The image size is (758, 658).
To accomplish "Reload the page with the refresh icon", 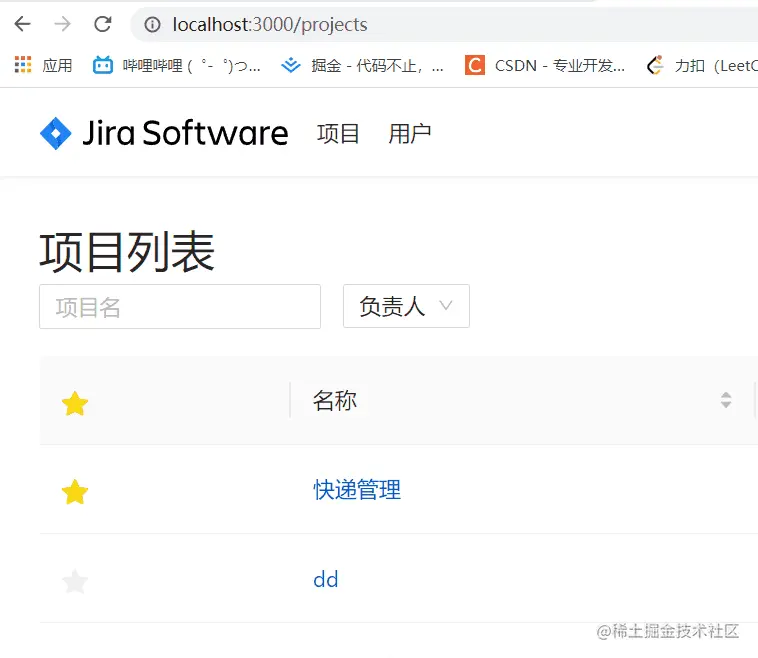I will (102, 24).
